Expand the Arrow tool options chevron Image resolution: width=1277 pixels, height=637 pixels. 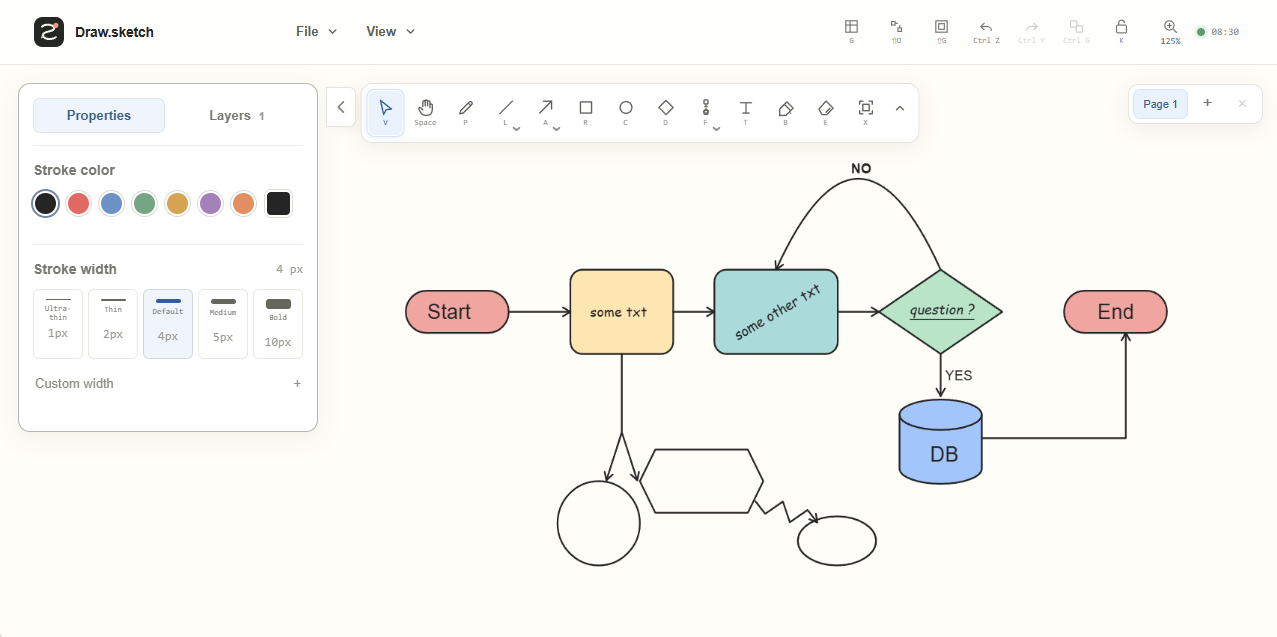click(x=557, y=129)
